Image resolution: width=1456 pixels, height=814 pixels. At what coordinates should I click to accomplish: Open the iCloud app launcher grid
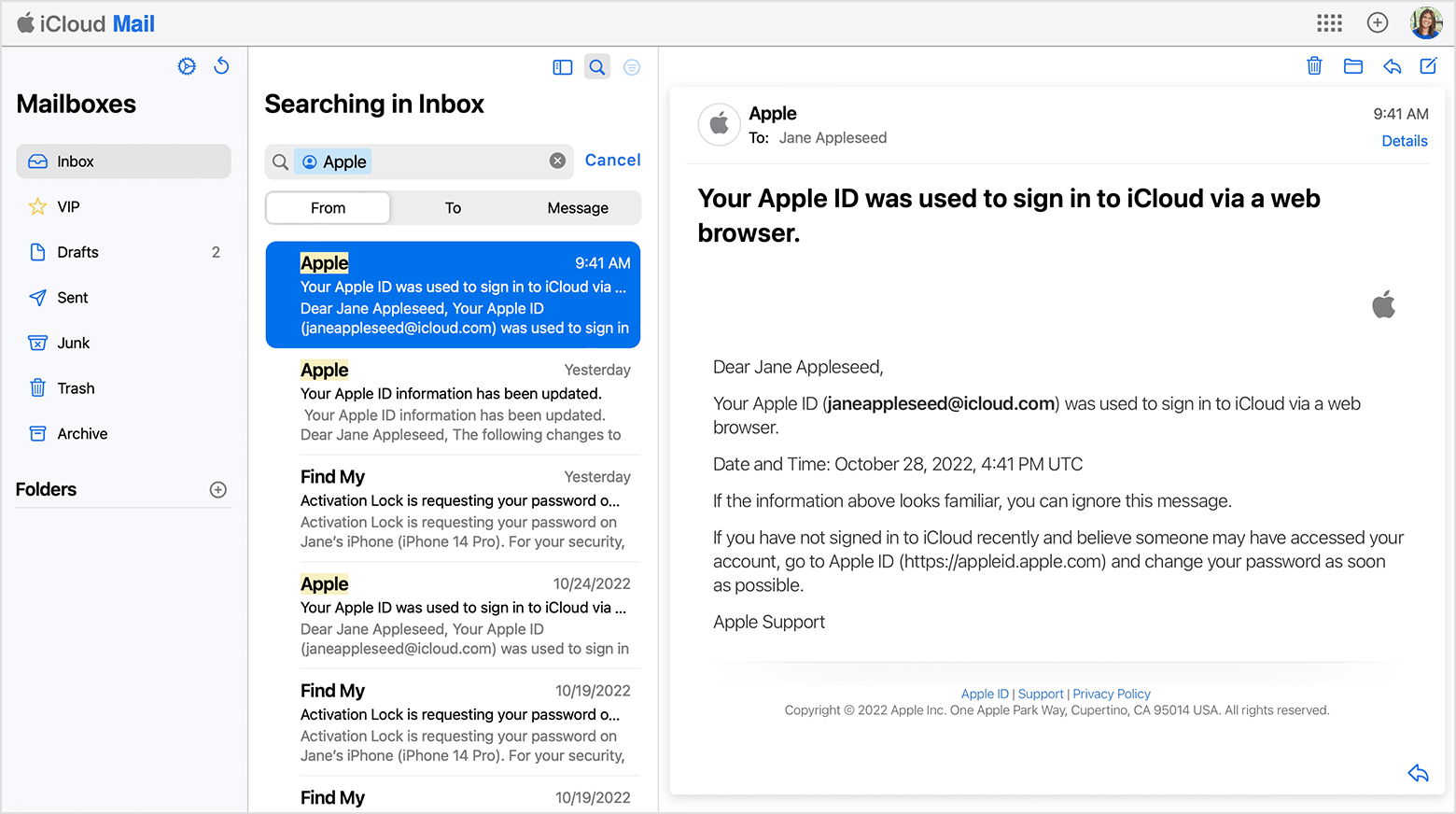pyautogui.click(x=1329, y=22)
